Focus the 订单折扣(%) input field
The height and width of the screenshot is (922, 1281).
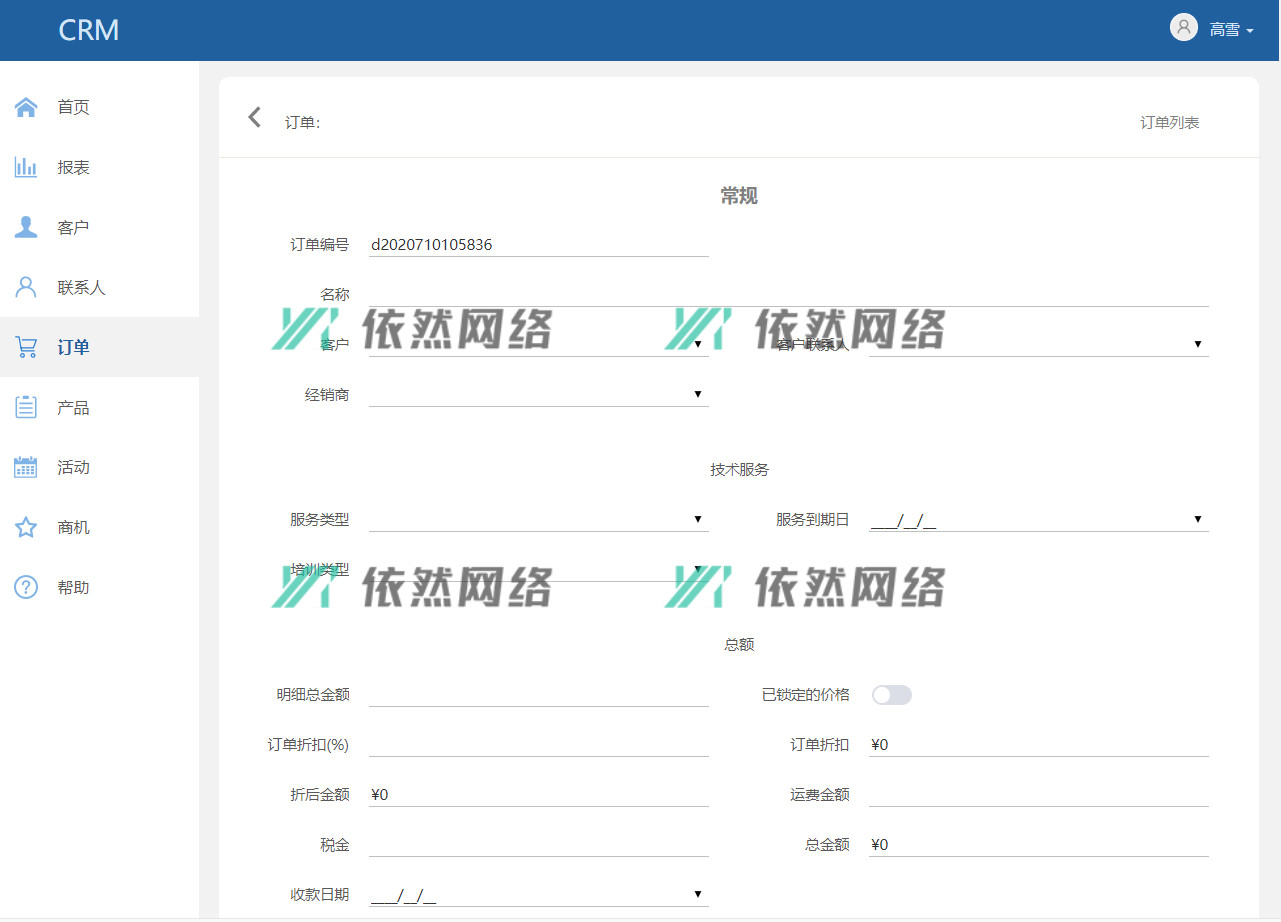click(538, 744)
